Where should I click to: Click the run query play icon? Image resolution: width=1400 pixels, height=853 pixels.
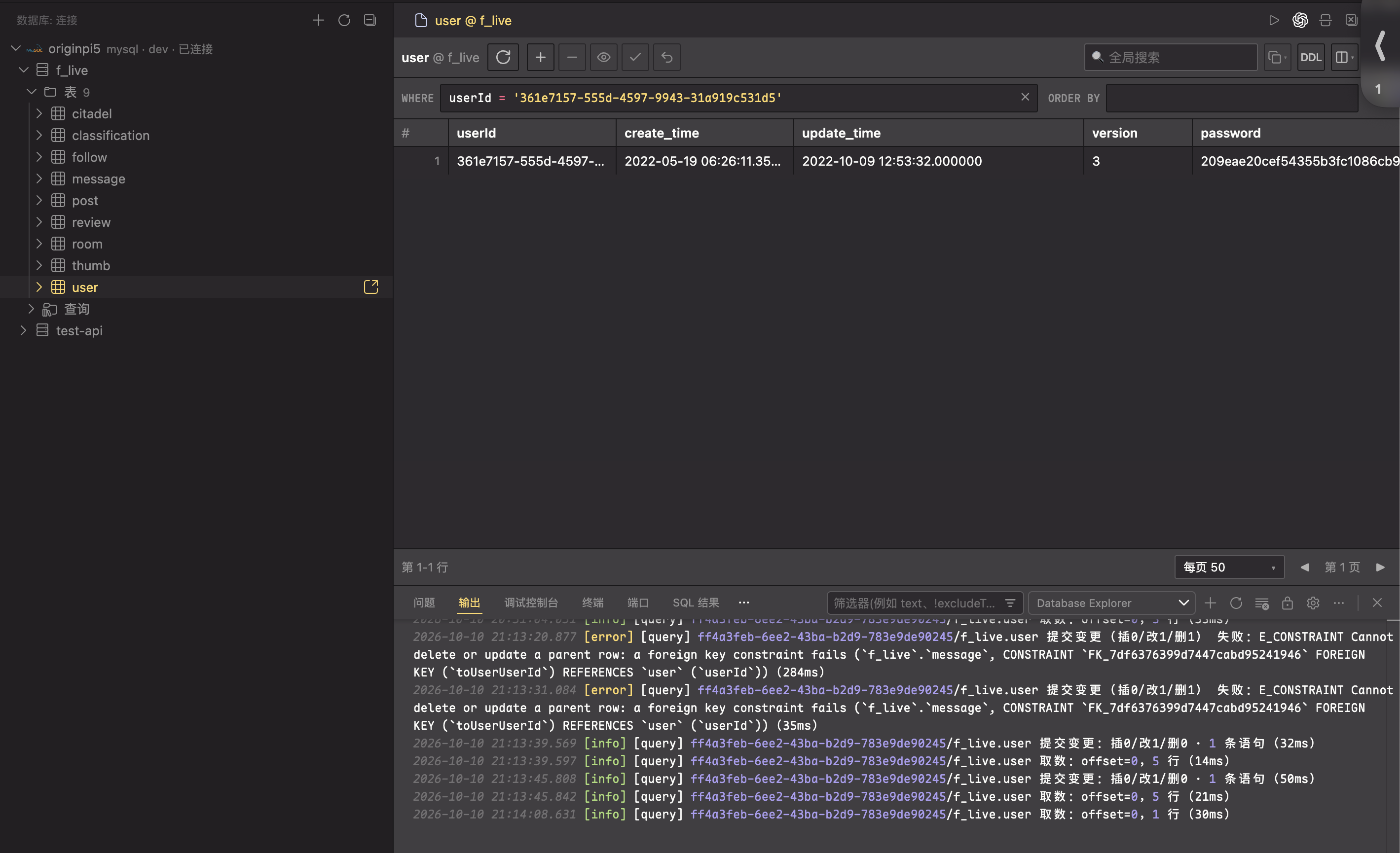(1274, 20)
